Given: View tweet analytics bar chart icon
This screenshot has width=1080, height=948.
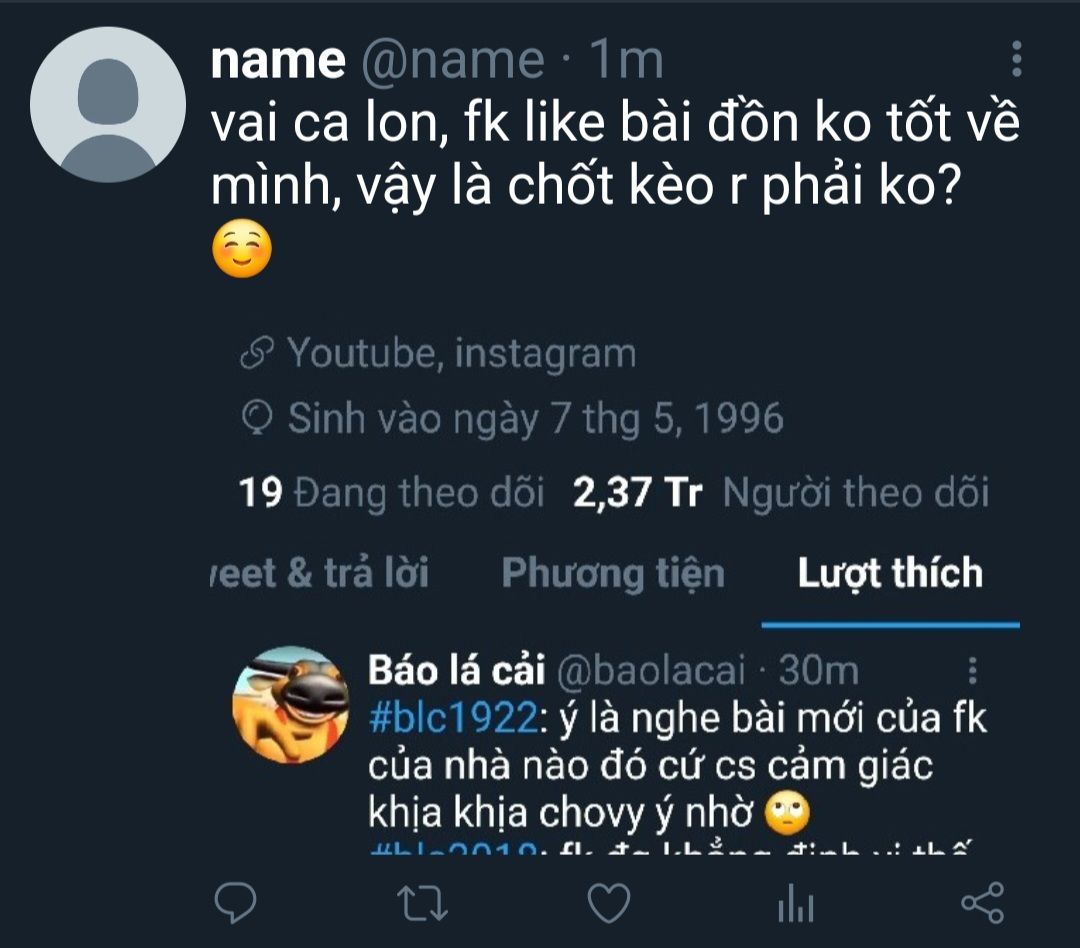Looking at the screenshot, I should (x=795, y=905).
